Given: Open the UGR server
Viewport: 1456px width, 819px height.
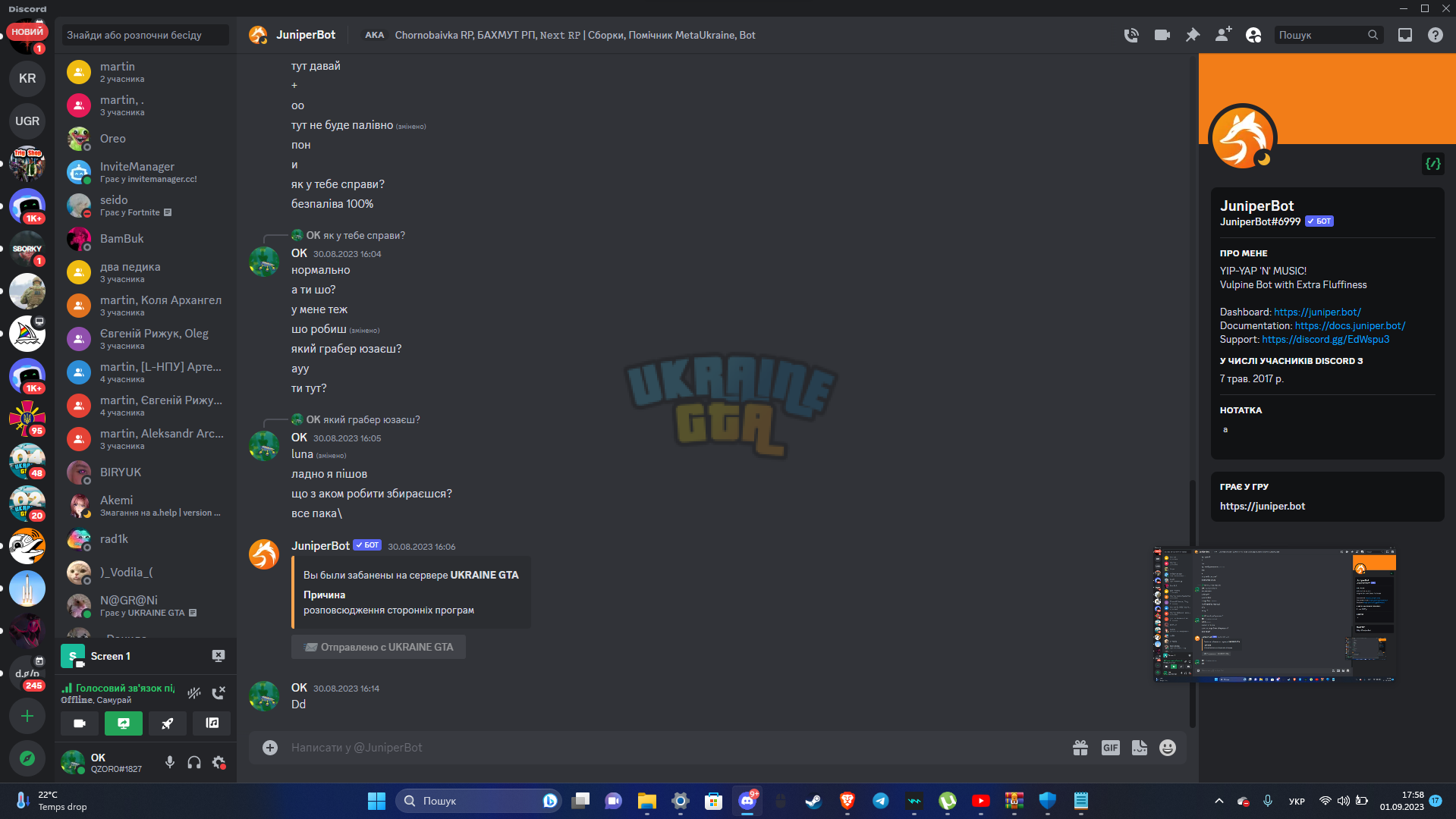Looking at the screenshot, I should pos(27,121).
